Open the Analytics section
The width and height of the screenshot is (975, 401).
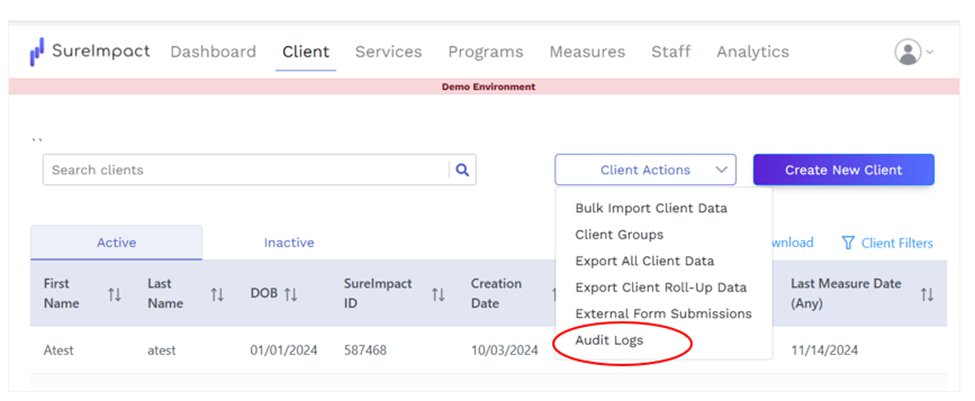753,52
